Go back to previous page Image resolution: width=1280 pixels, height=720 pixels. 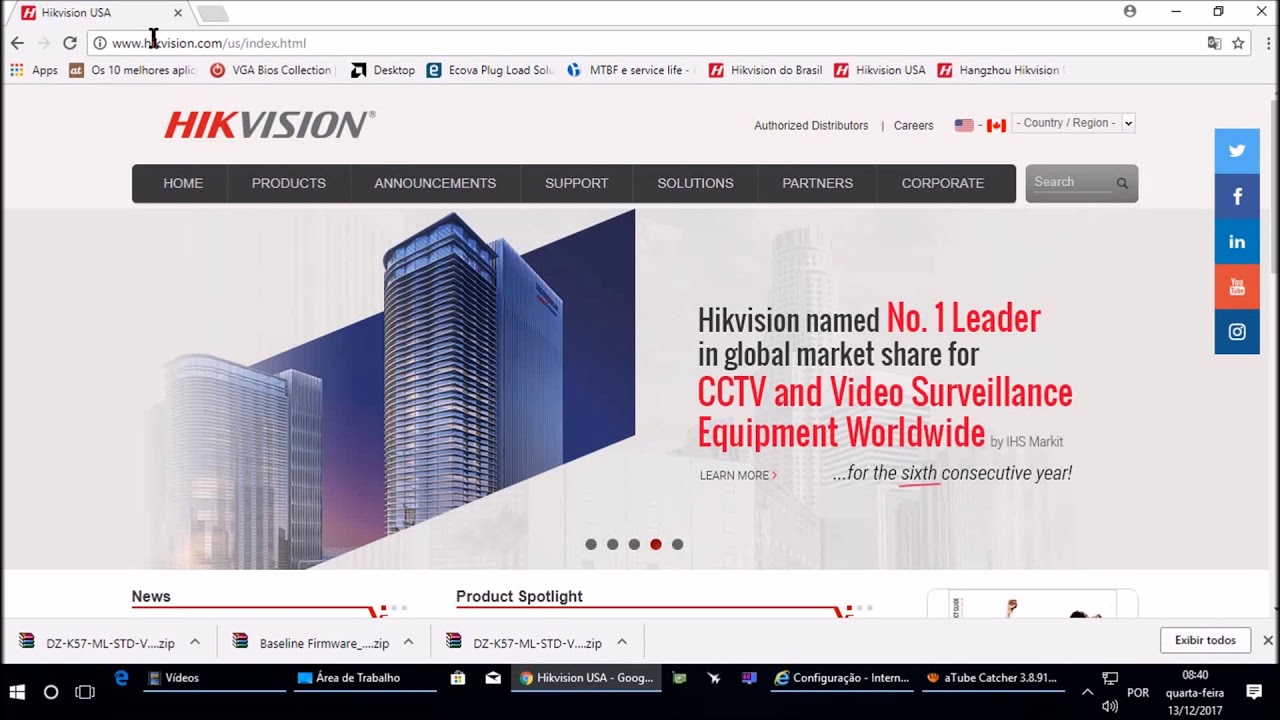(x=17, y=43)
